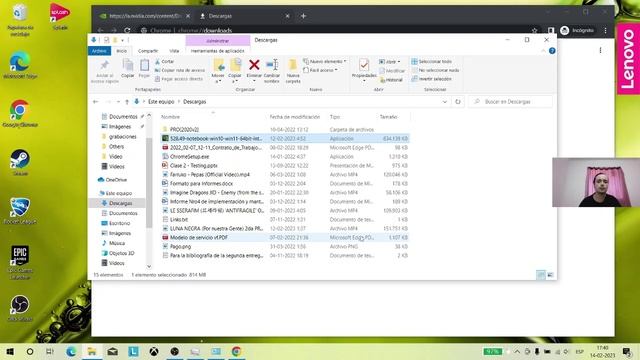Click Seleccionar todo
The width and height of the screenshot is (640, 360).
coord(431,62)
